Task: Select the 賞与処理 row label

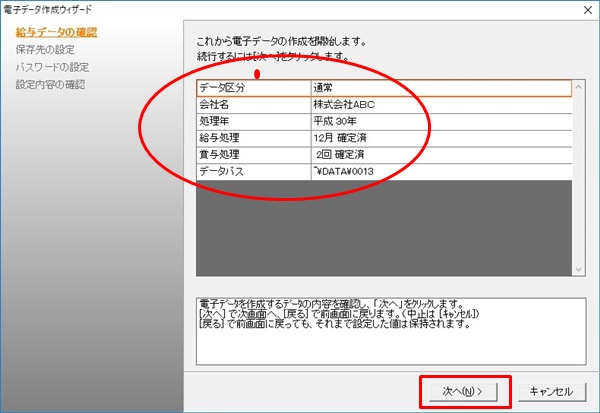Action: (x=254, y=155)
